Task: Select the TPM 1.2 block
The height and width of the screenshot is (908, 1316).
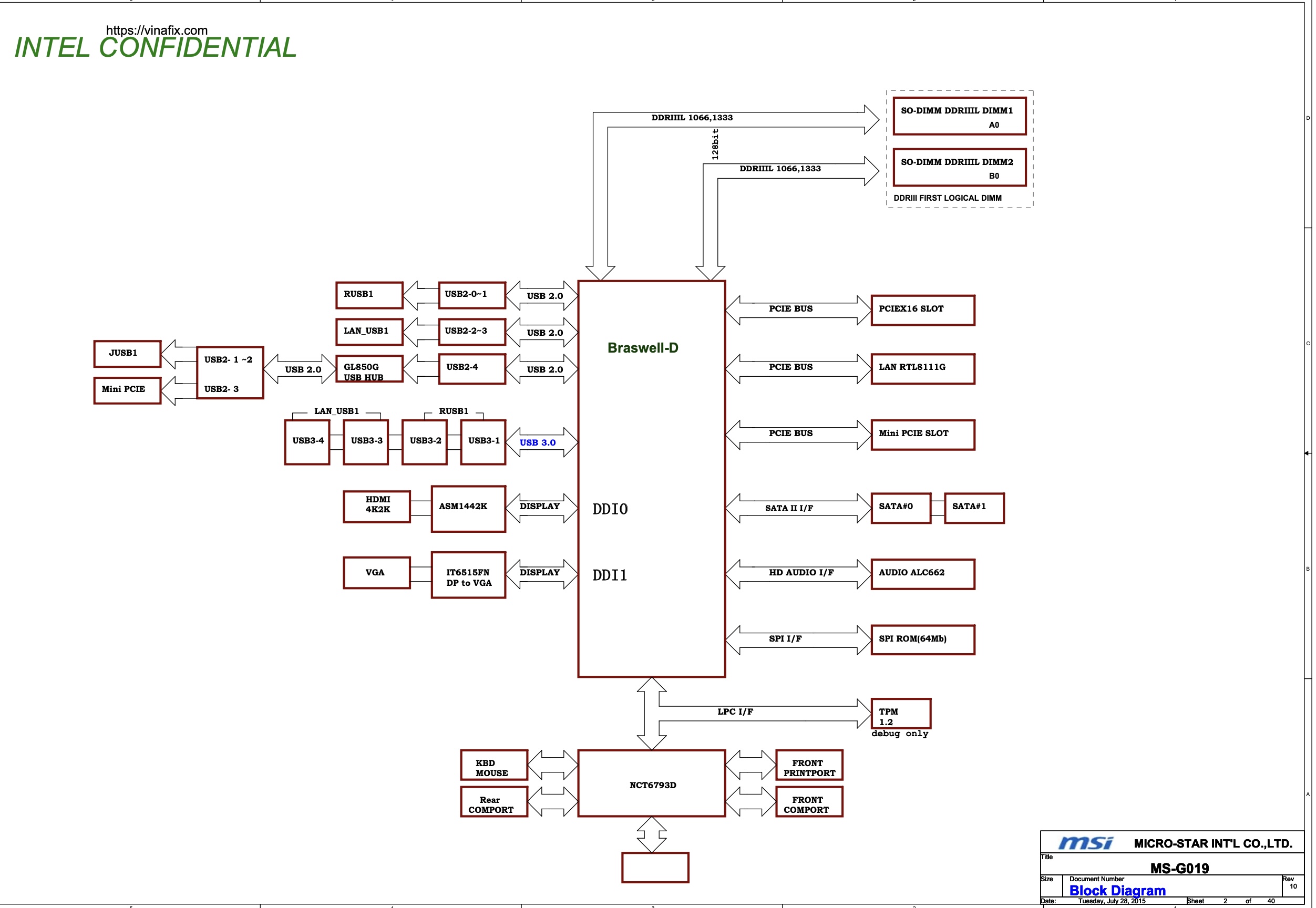Action: pos(901,714)
